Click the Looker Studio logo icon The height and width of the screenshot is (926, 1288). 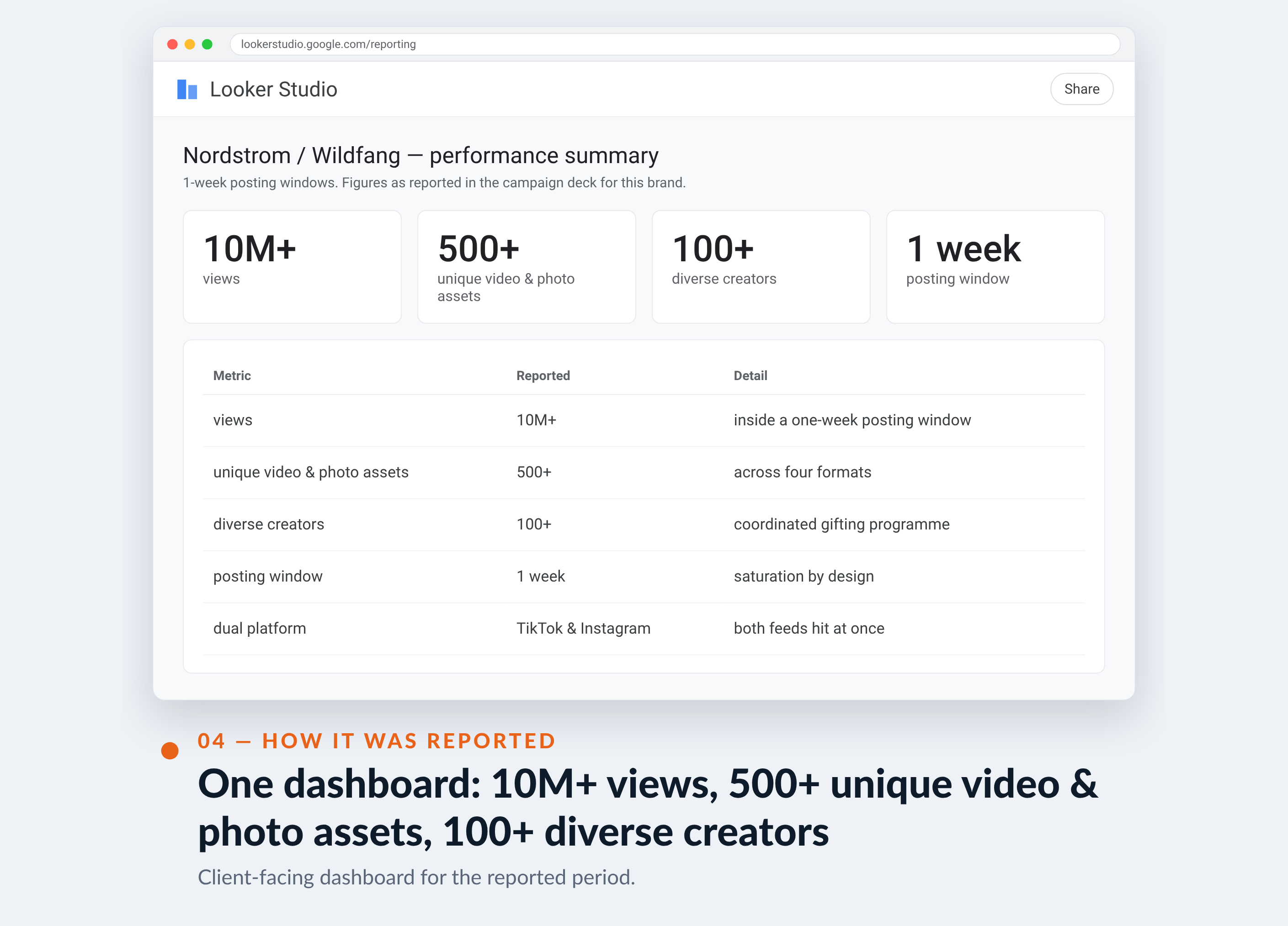pos(187,89)
